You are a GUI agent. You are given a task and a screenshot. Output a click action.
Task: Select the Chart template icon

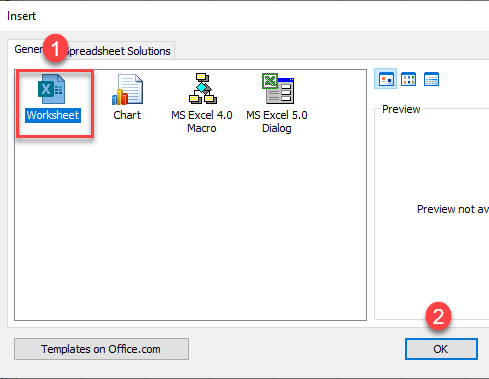pos(127,89)
